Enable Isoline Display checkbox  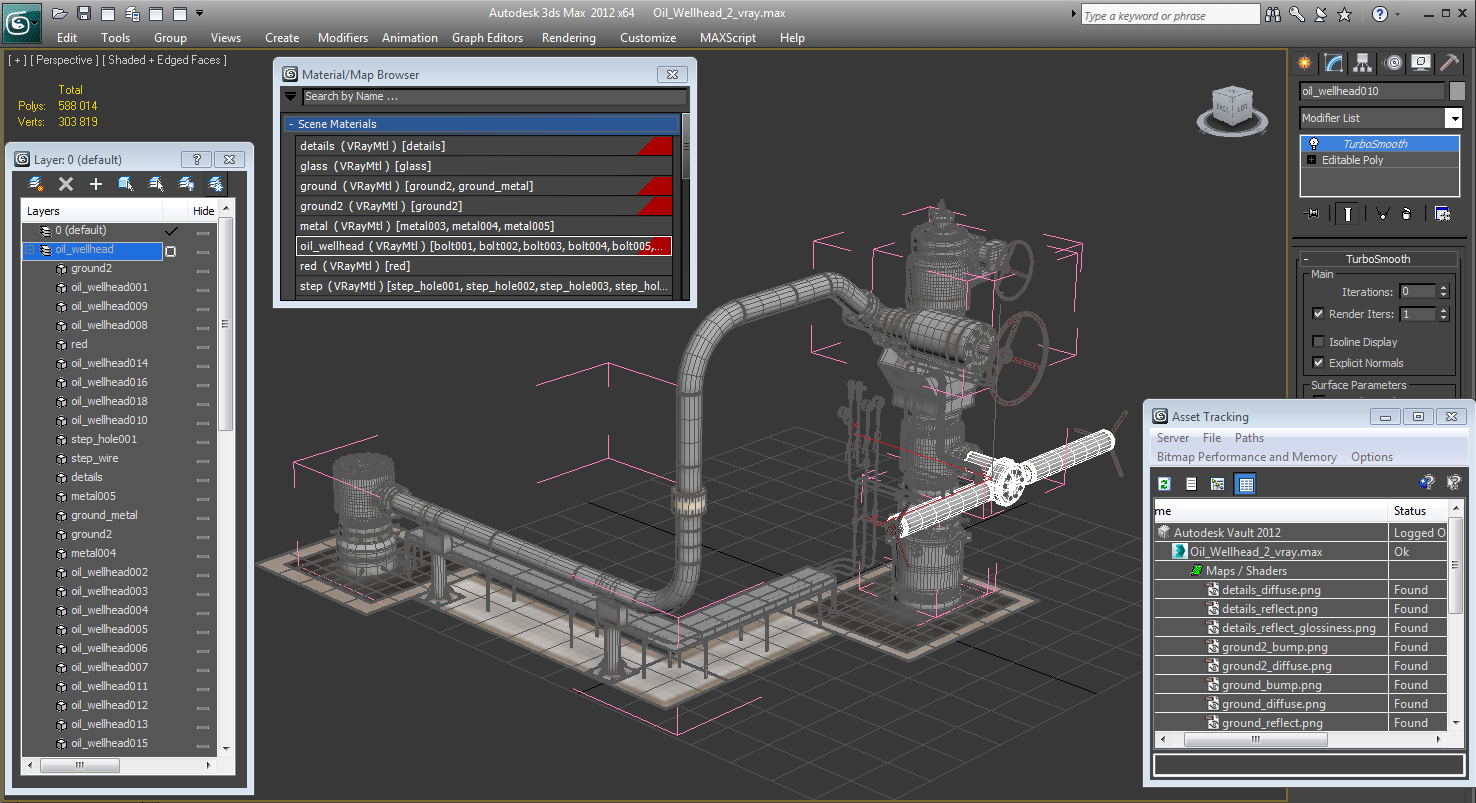pos(1318,342)
